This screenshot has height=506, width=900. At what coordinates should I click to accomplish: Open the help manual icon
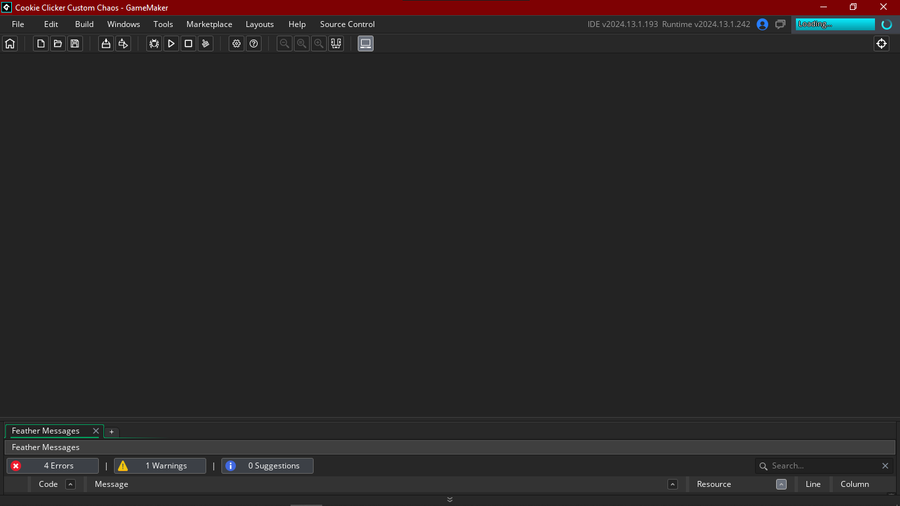(254, 44)
